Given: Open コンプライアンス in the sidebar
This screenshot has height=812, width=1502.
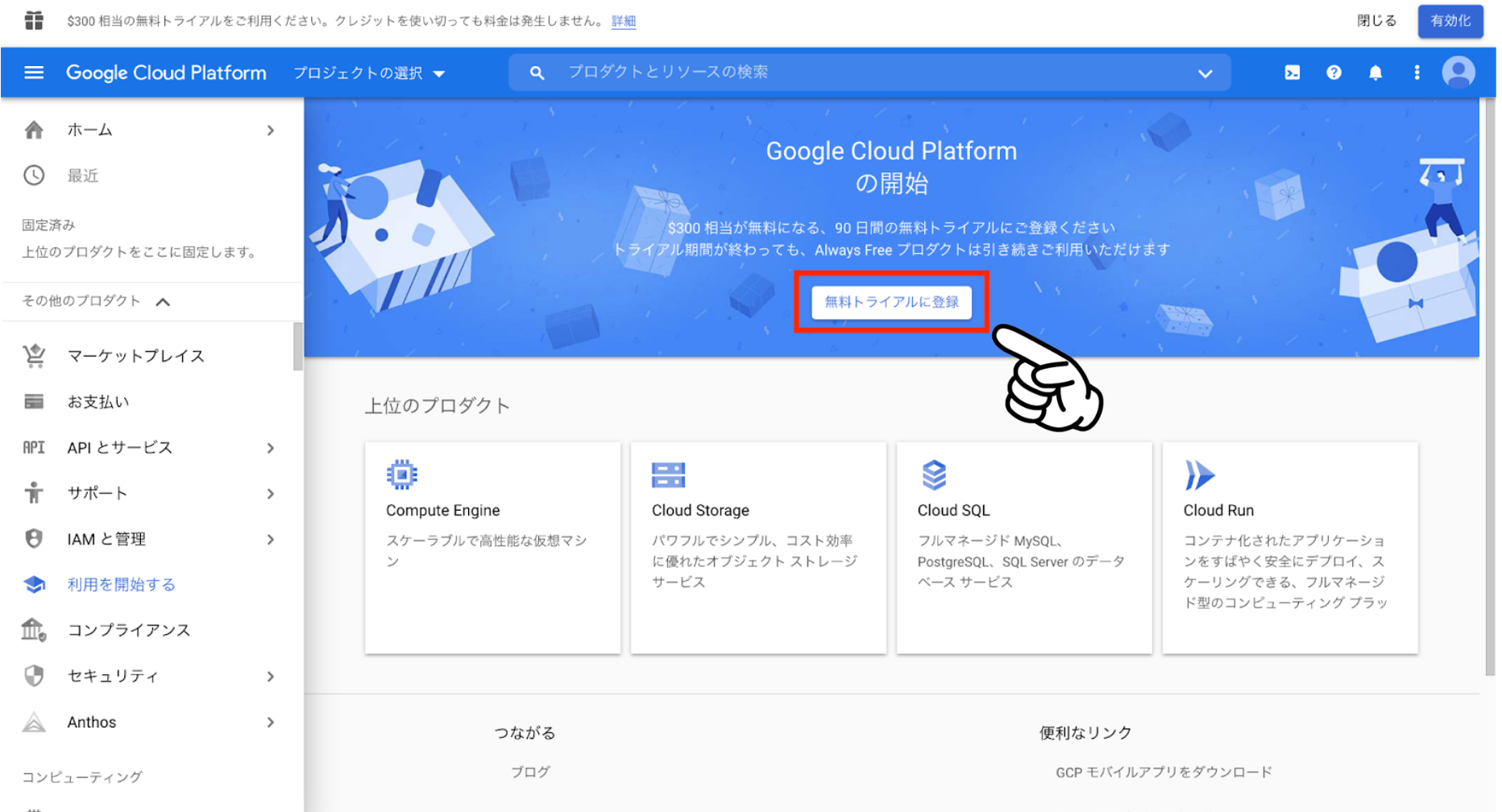Looking at the screenshot, I should pos(129,630).
